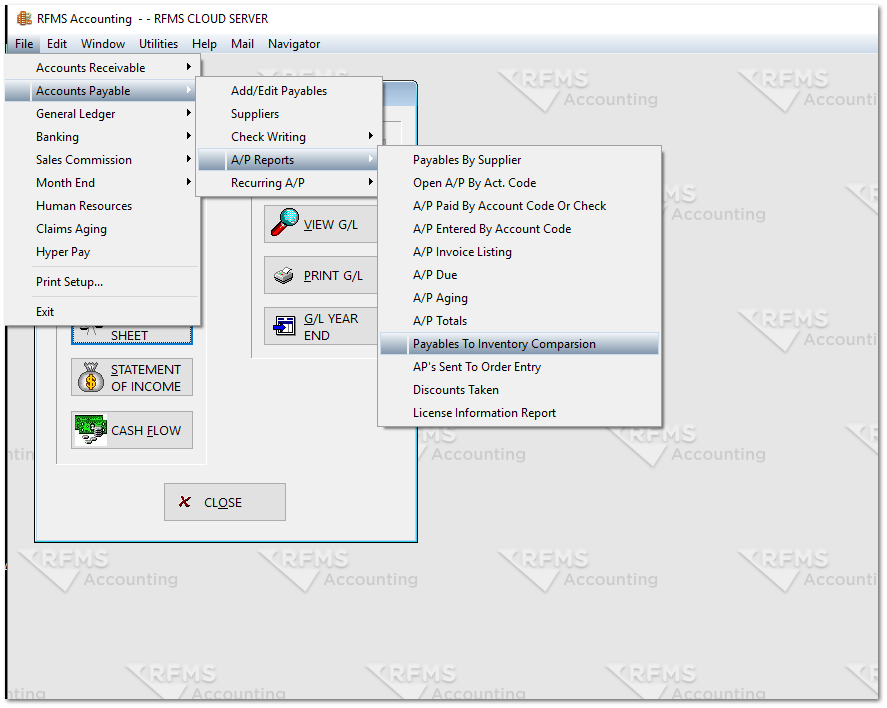Click the magnifier icon on View G/L
This screenshot has width=887, height=708.
285,222
